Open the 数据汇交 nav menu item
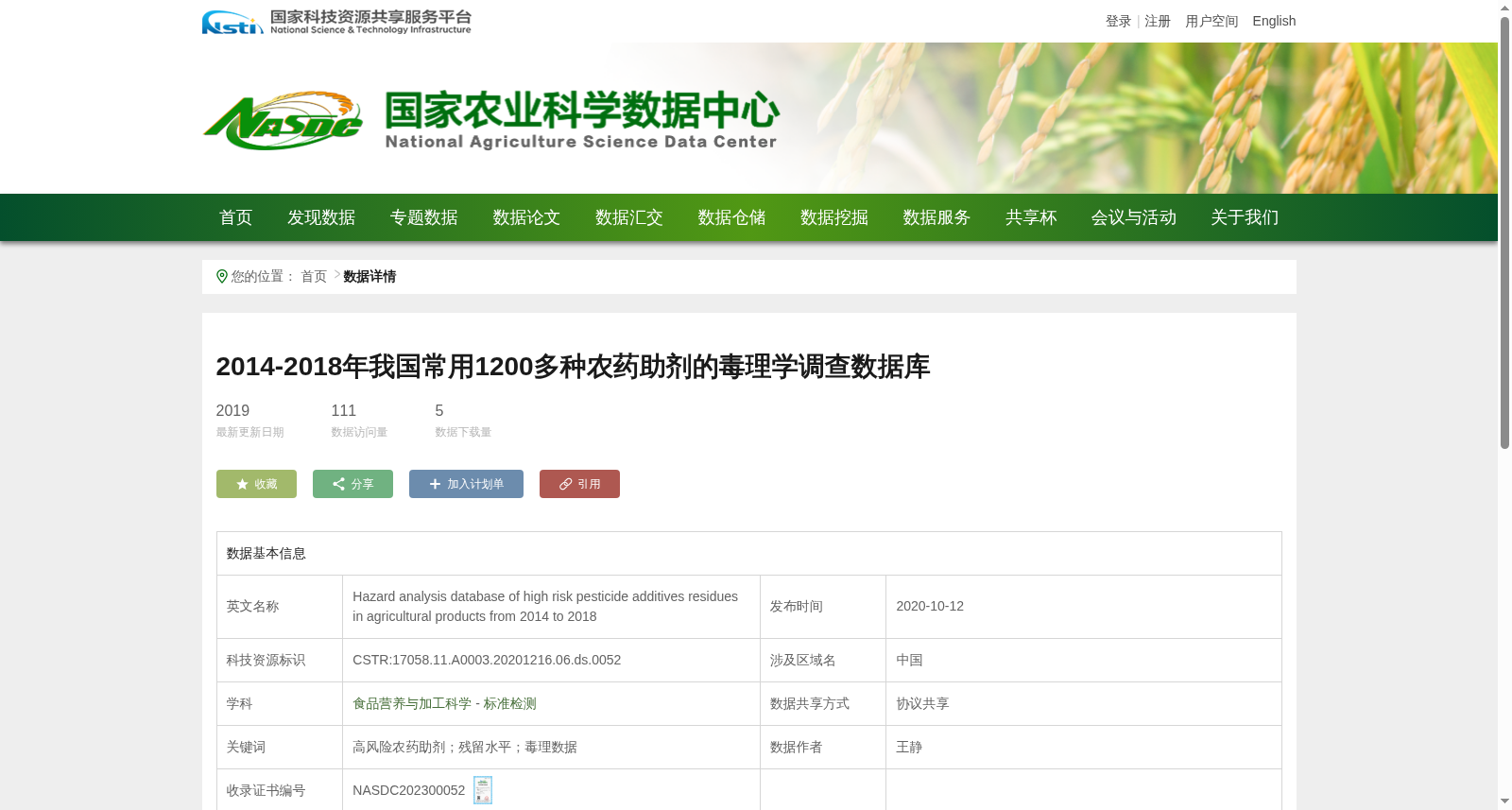 629,217
